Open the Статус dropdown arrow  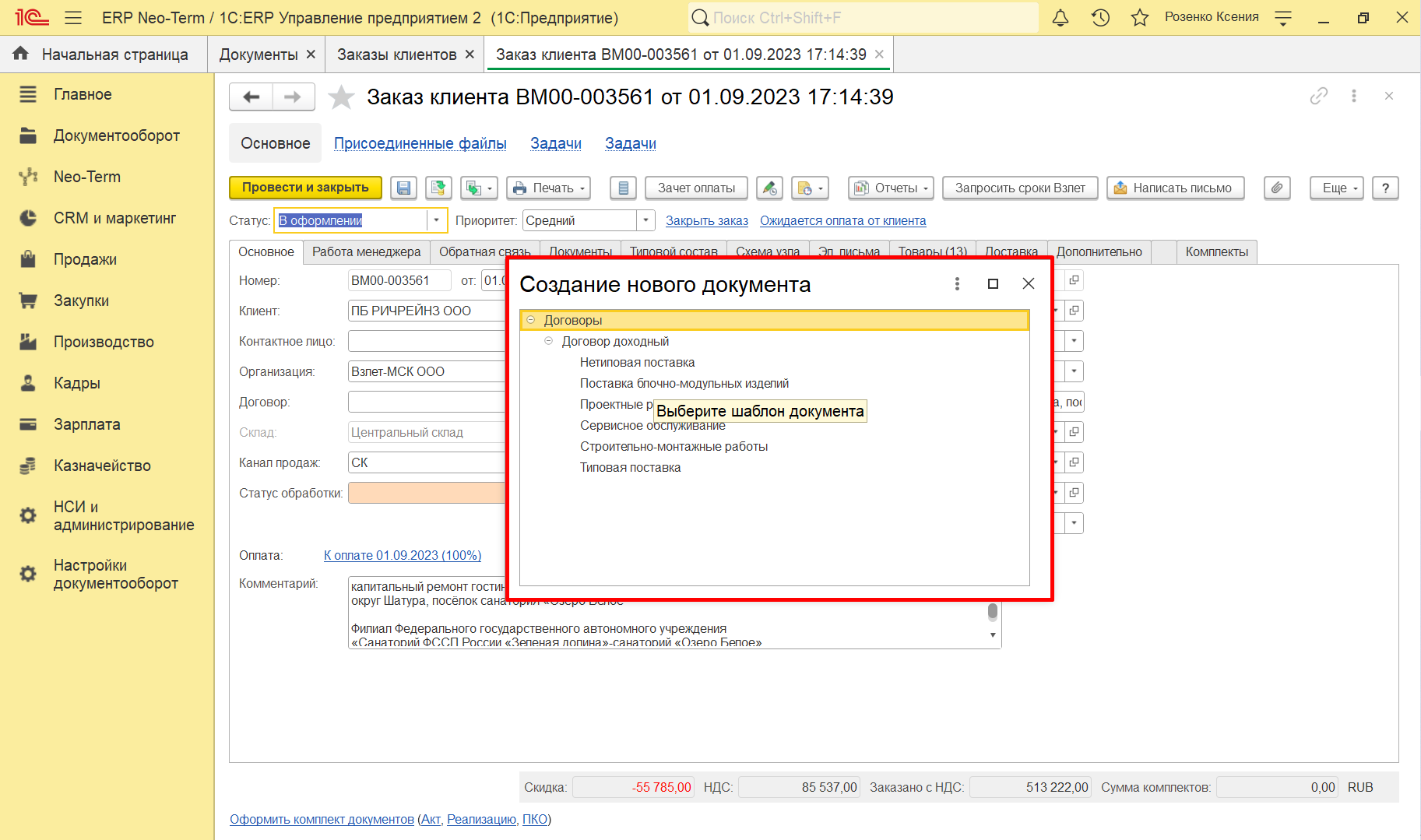437,220
